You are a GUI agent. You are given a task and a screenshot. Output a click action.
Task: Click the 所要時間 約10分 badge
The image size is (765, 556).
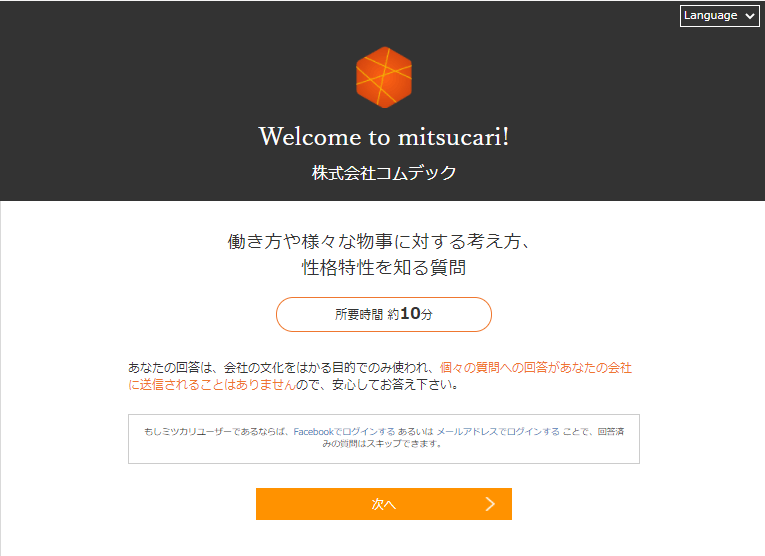click(x=384, y=314)
